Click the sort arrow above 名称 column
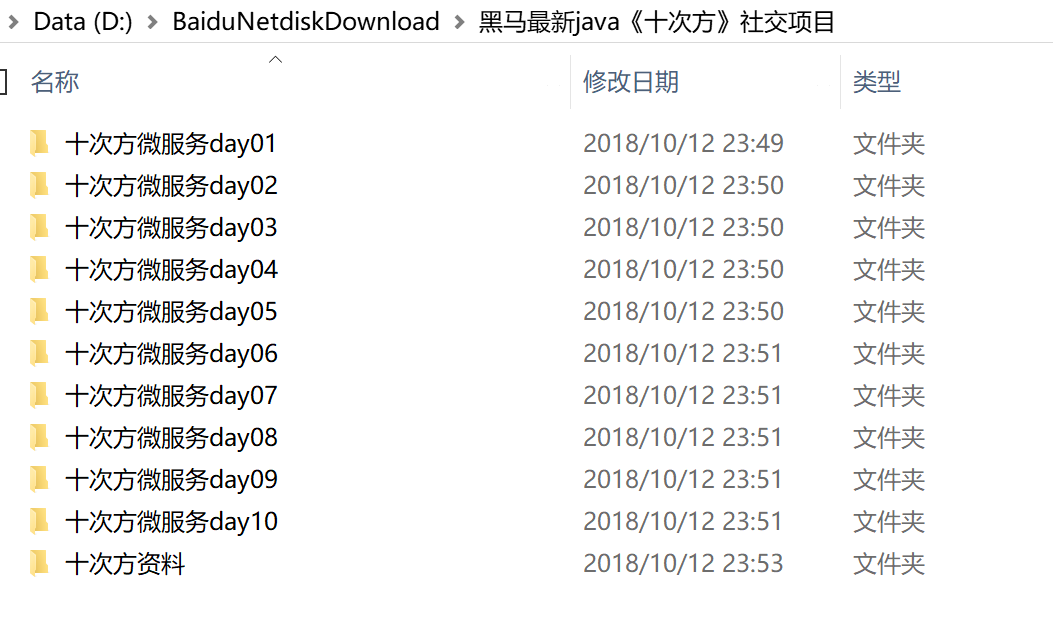The height and width of the screenshot is (642, 1053). [x=275, y=60]
